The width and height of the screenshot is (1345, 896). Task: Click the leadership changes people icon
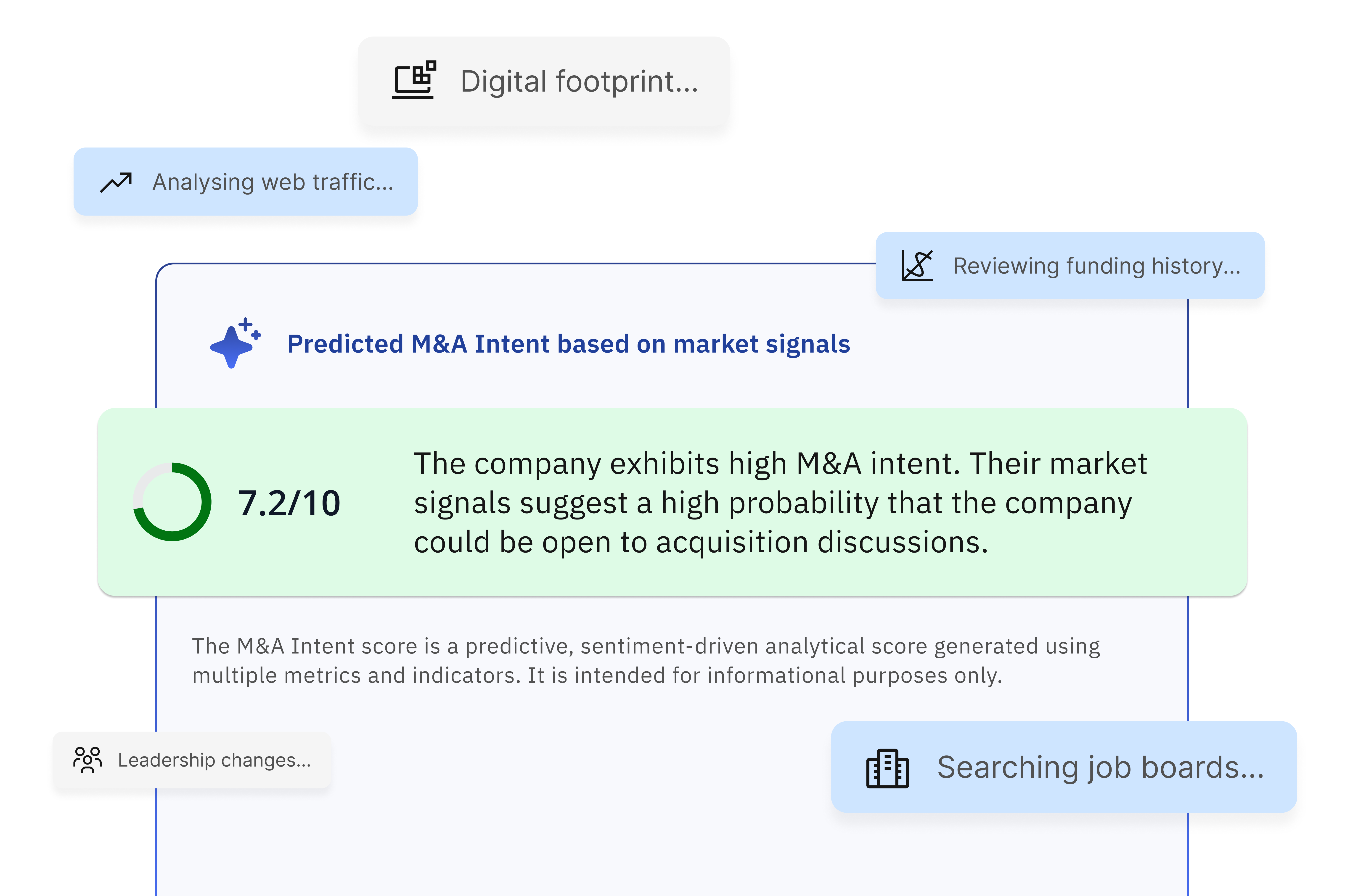point(87,760)
